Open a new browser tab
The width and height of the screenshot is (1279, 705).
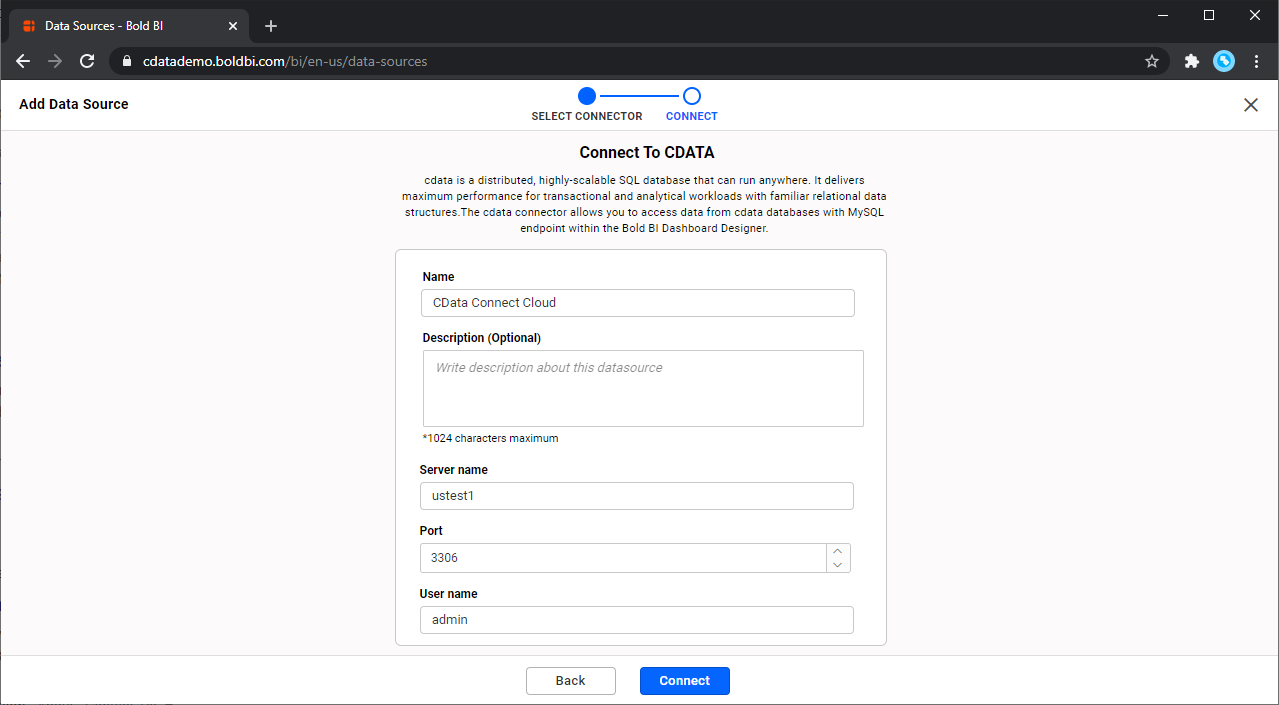click(271, 26)
